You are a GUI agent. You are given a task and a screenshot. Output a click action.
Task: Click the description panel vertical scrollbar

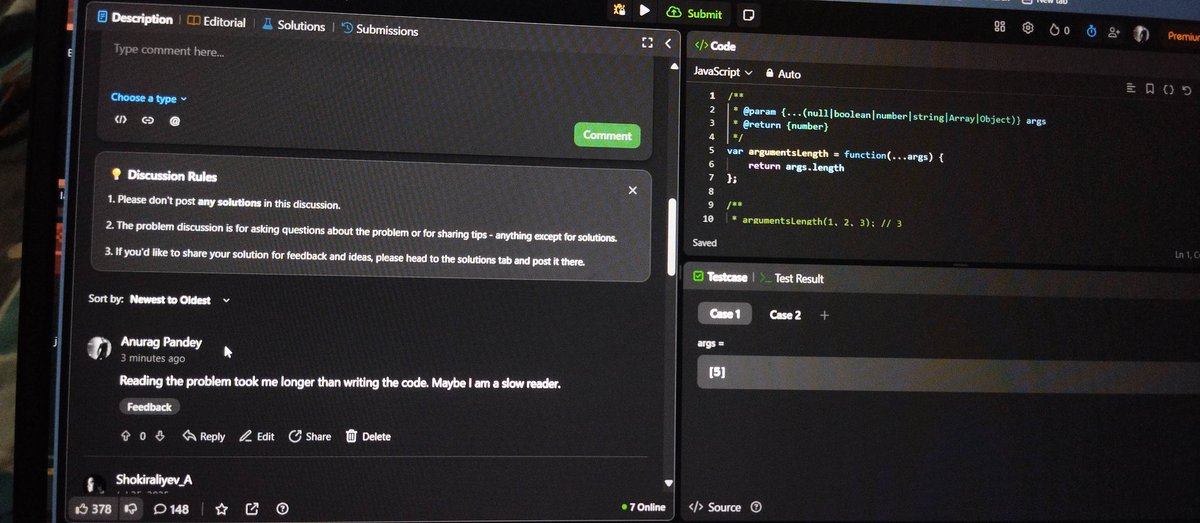(672, 236)
